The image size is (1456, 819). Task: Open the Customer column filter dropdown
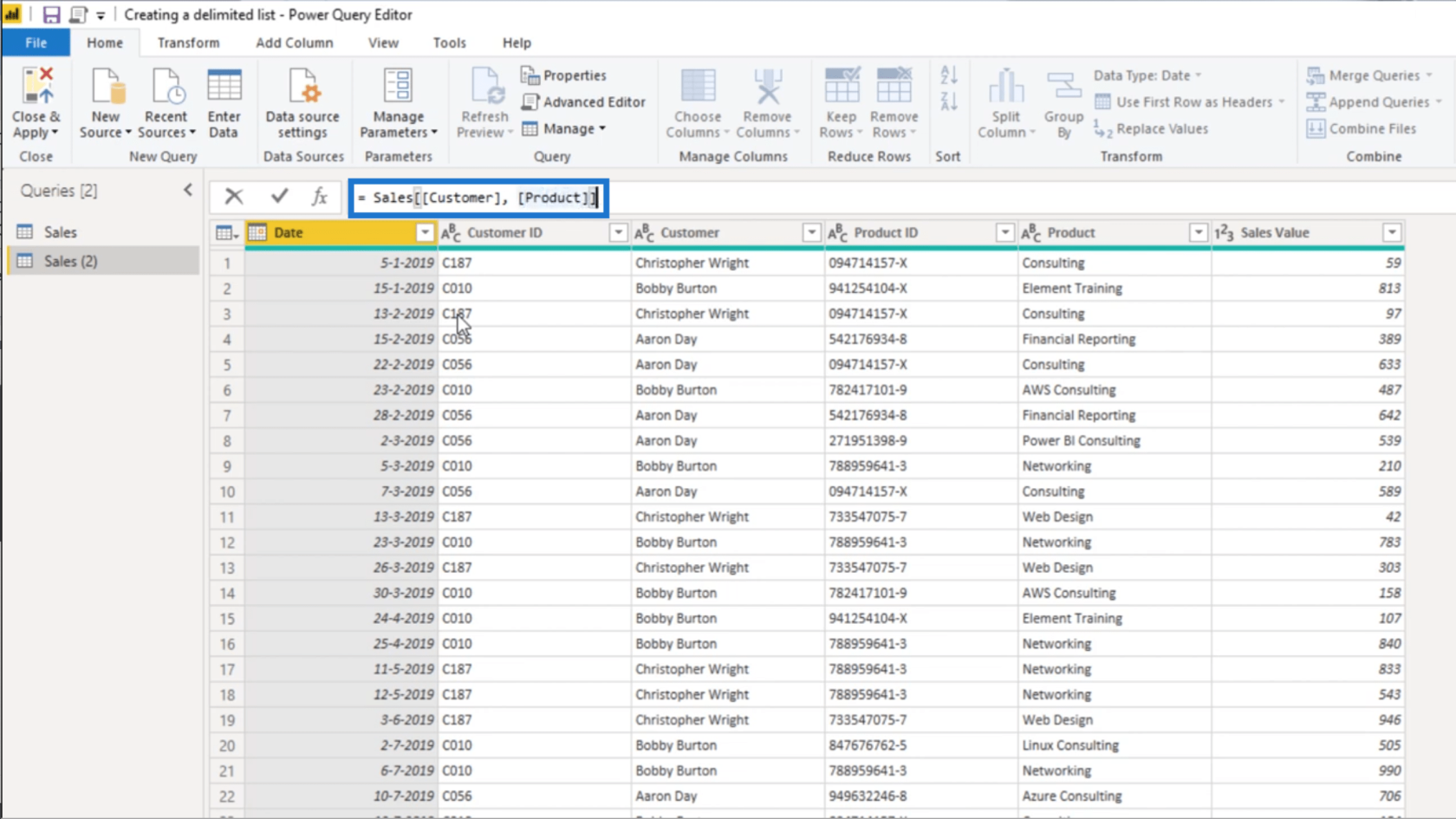tap(811, 232)
